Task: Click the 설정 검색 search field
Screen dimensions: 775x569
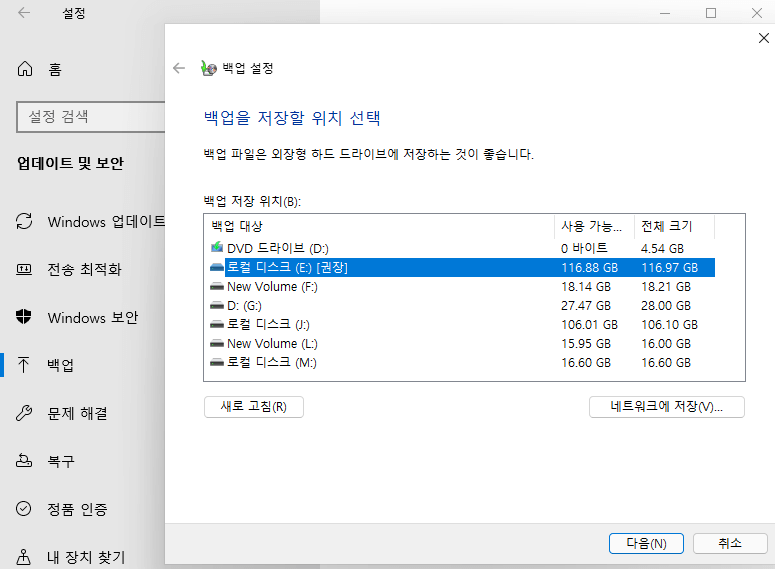Action: (91, 117)
